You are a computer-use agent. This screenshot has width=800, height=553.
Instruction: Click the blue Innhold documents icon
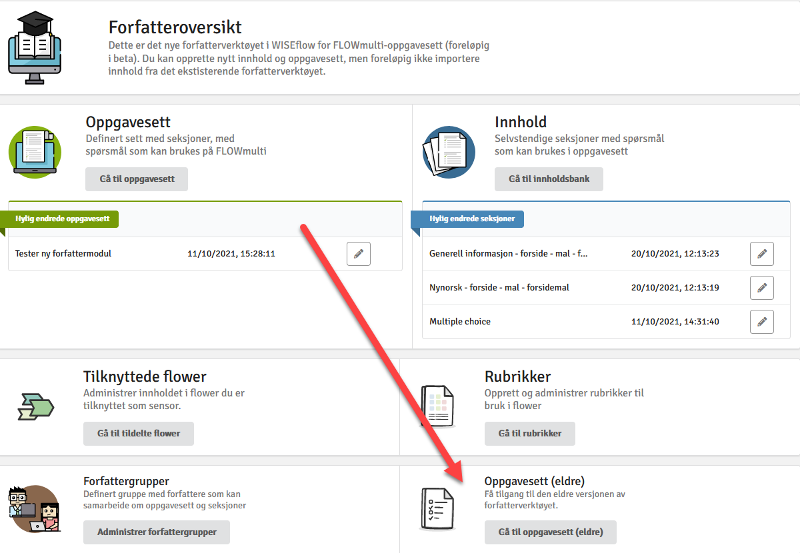pos(448,152)
